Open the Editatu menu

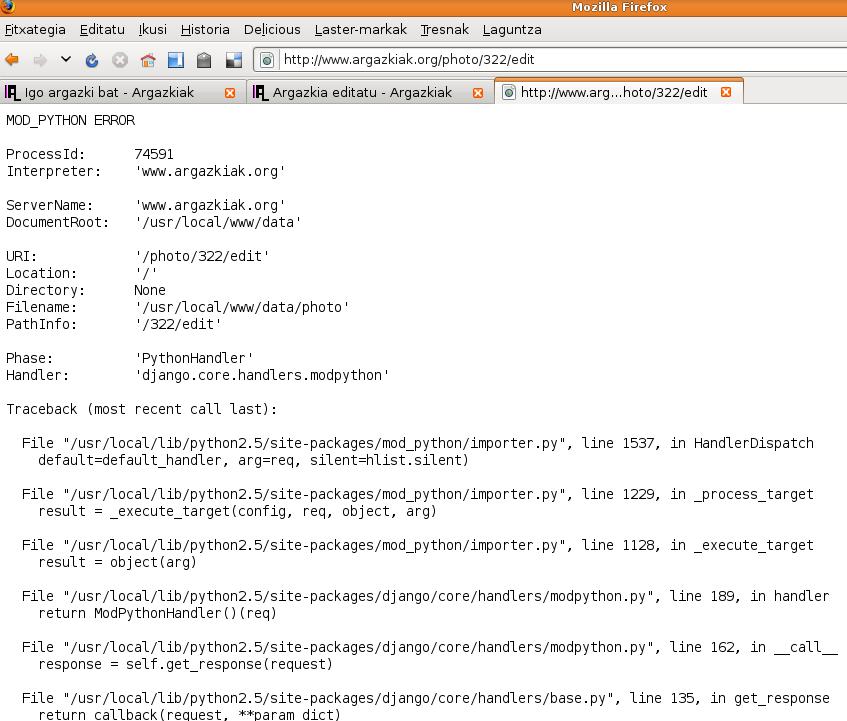102,30
